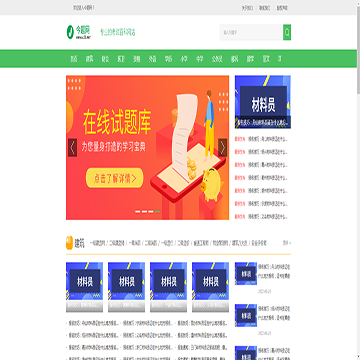Focus the keyword search input field
Viewport: 360px width, 360px height.
point(251,32)
